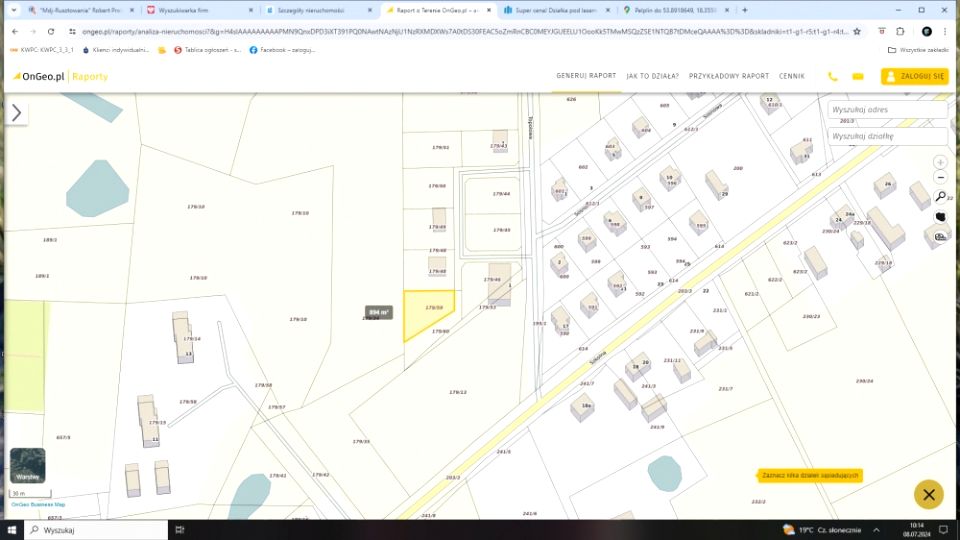The height and width of the screenshot is (540, 960).
Task: Open the Windows Start menu
Action: [x=12, y=530]
